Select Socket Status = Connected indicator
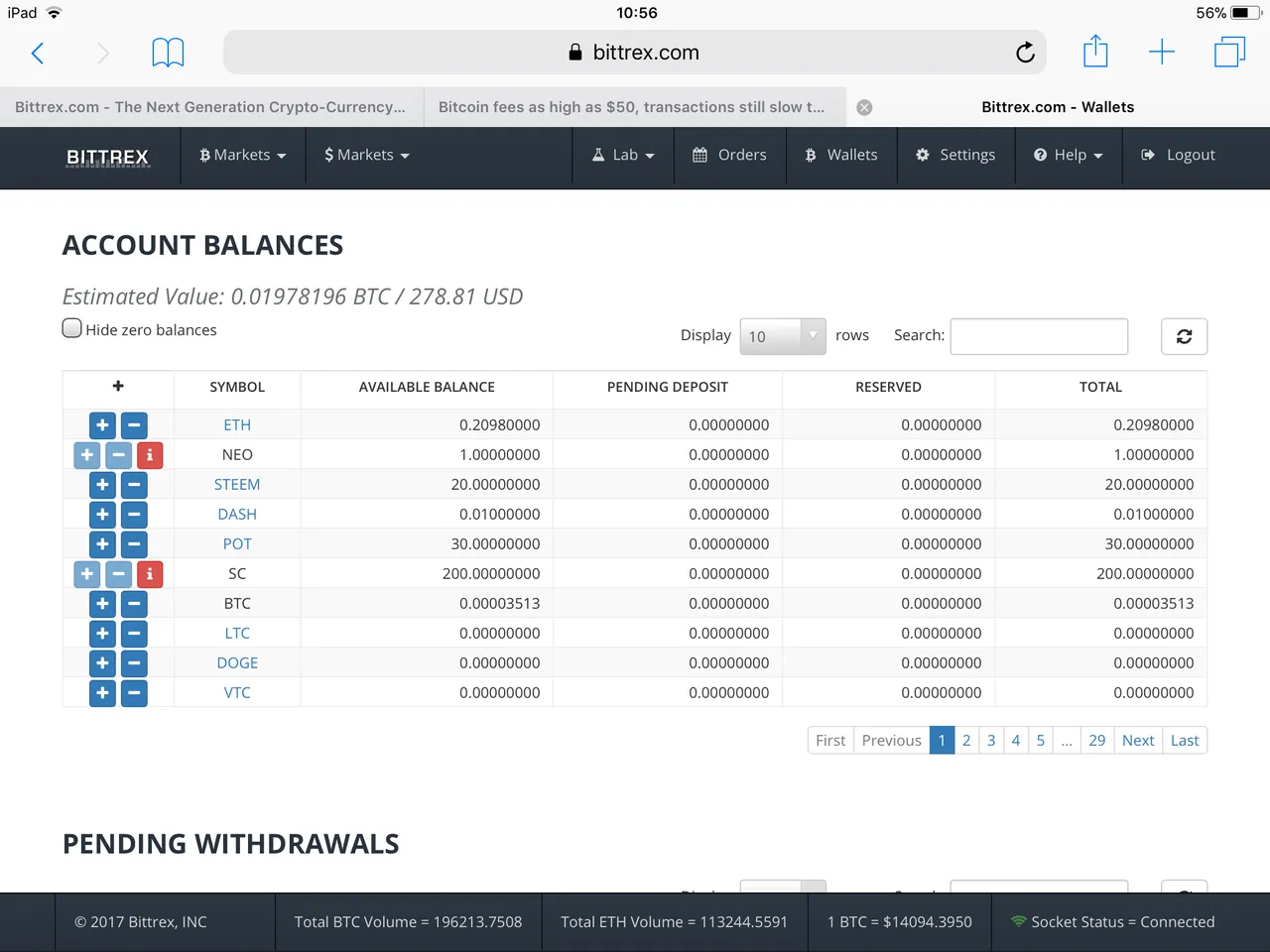The height and width of the screenshot is (952, 1270). [1113, 922]
